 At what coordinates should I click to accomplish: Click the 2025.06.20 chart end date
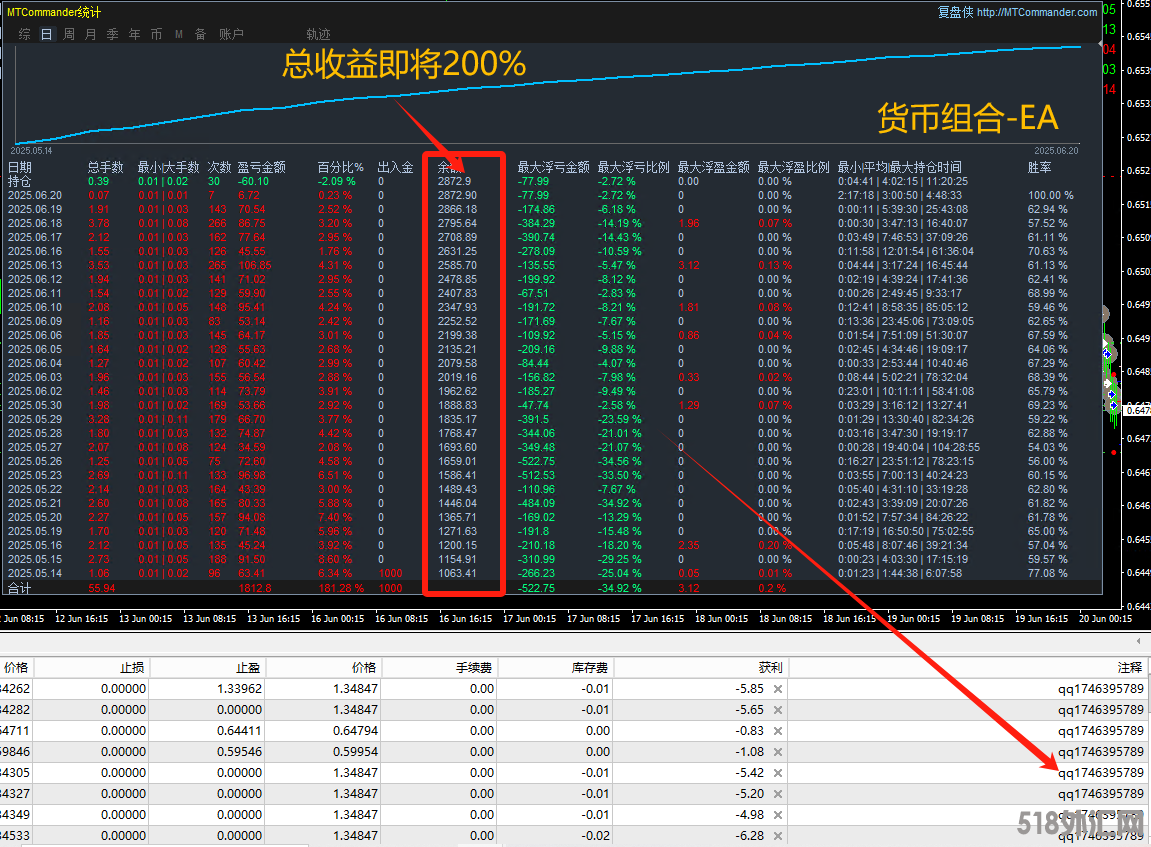(x=1057, y=150)
